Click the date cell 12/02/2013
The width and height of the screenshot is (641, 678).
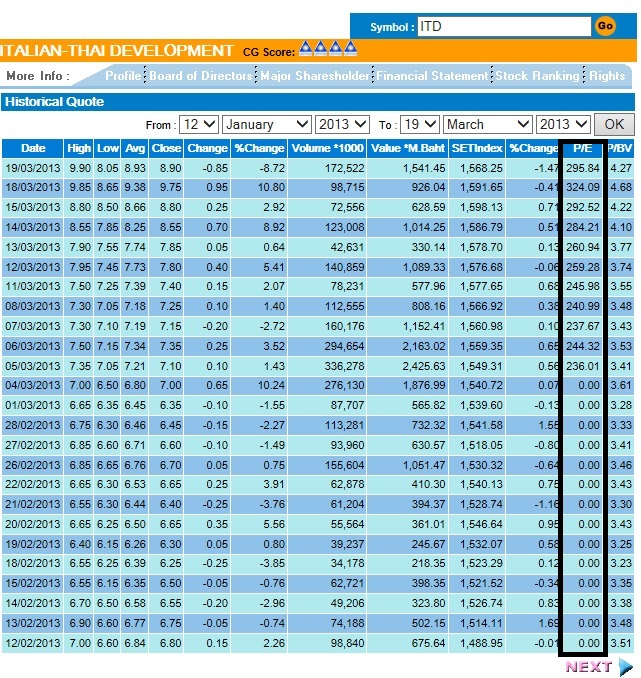pyautogui.click(x=33, y=643)
